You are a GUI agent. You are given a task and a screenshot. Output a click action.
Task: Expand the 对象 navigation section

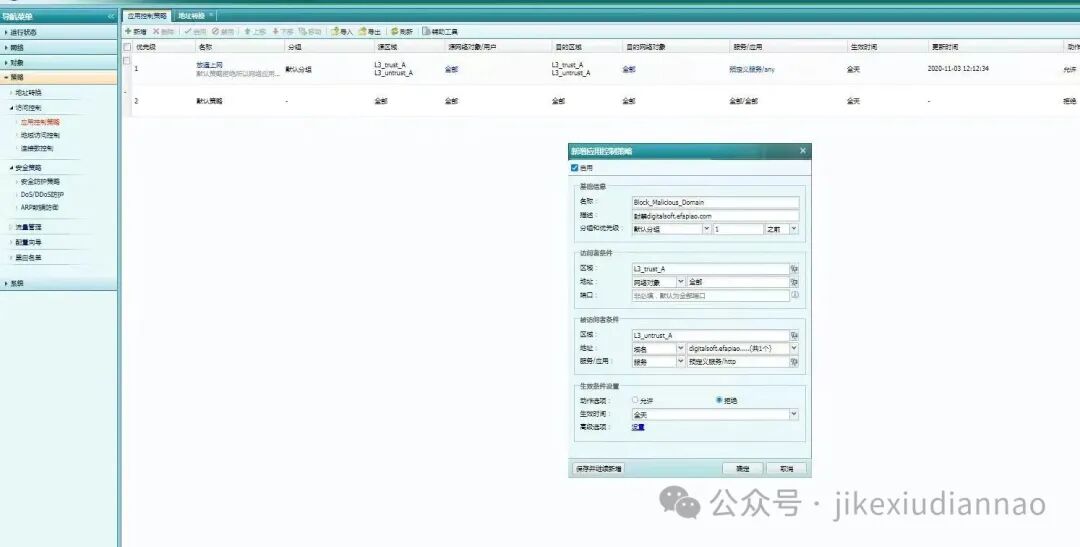(x=59, y=63)
